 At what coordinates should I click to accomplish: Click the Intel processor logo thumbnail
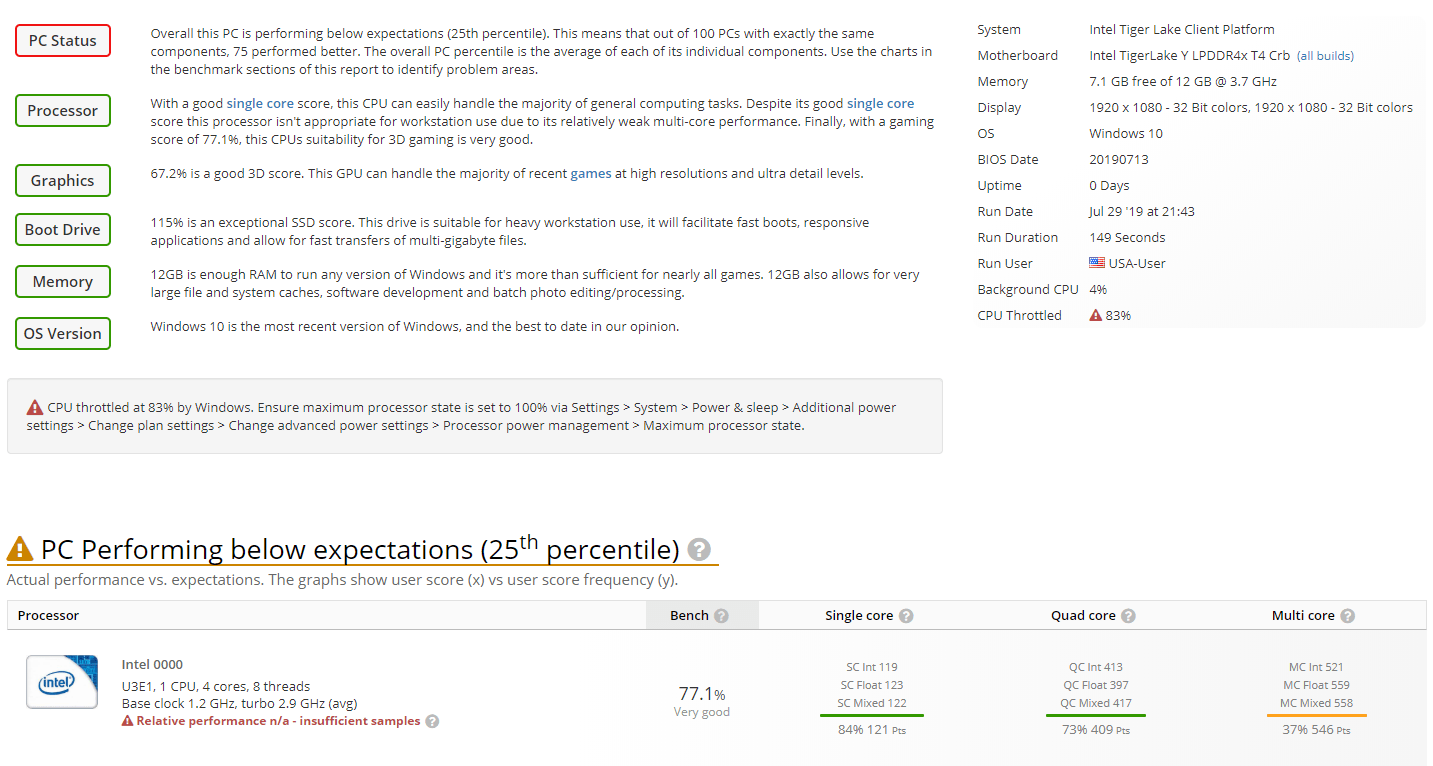click(x=62, y=681)
